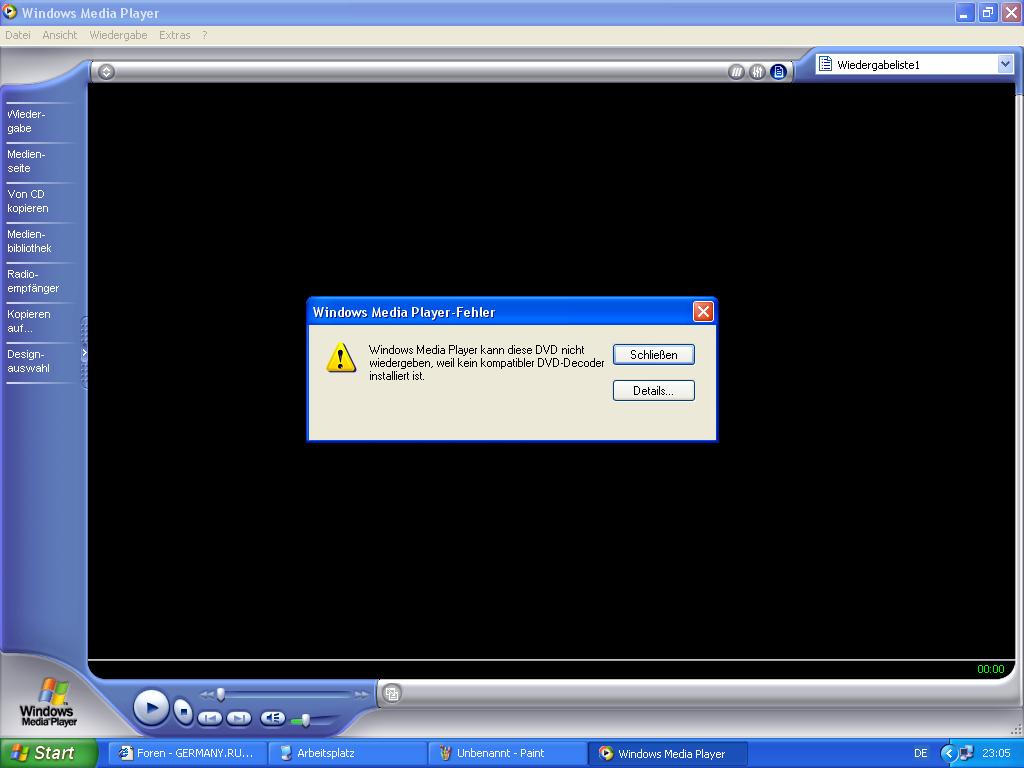Mute the audio using speaker button
1024x768 pixels.
pos(272,718)
